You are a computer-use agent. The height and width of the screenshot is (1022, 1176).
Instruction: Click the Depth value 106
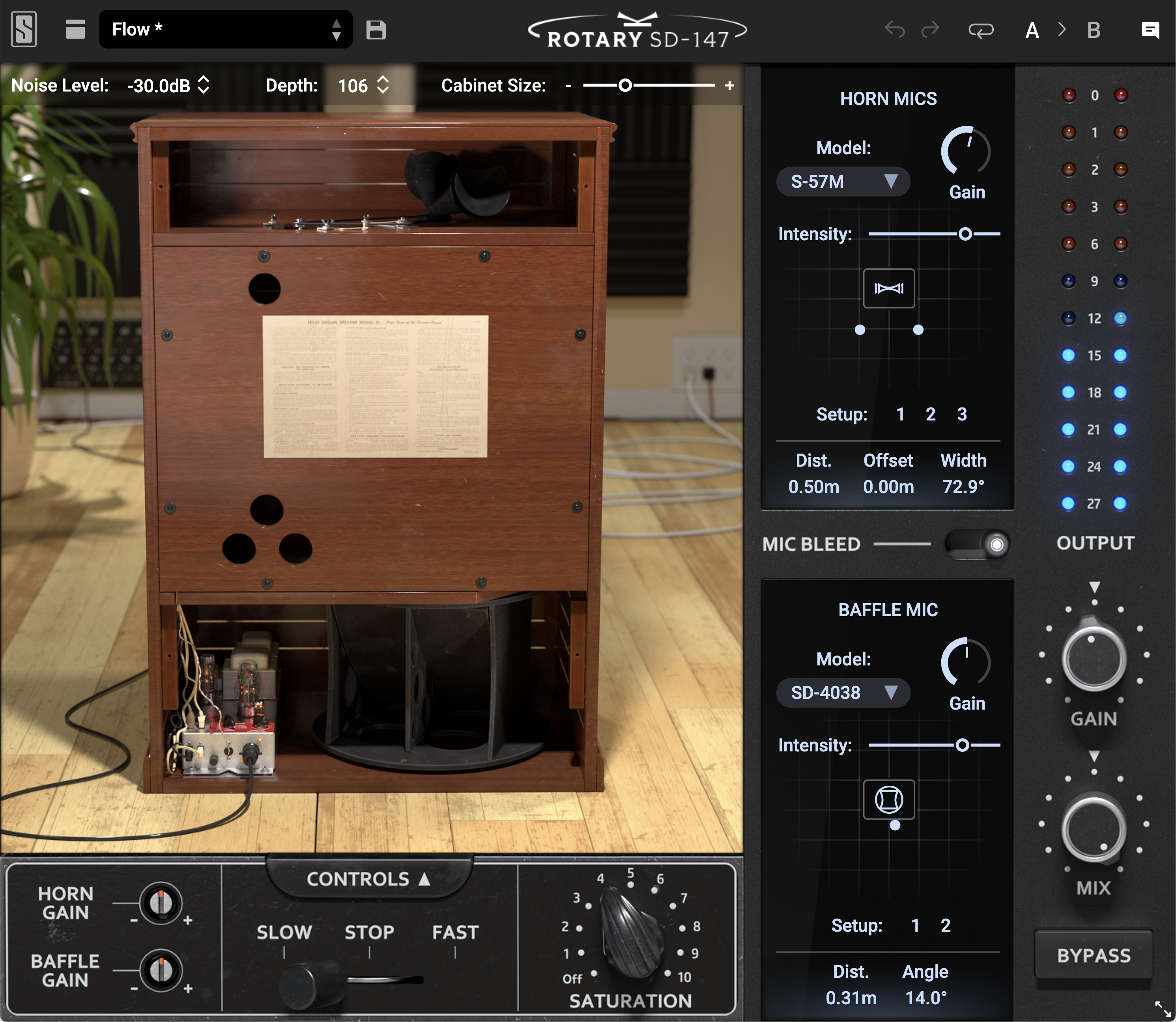pyautogui.click(x=352, y=86)
